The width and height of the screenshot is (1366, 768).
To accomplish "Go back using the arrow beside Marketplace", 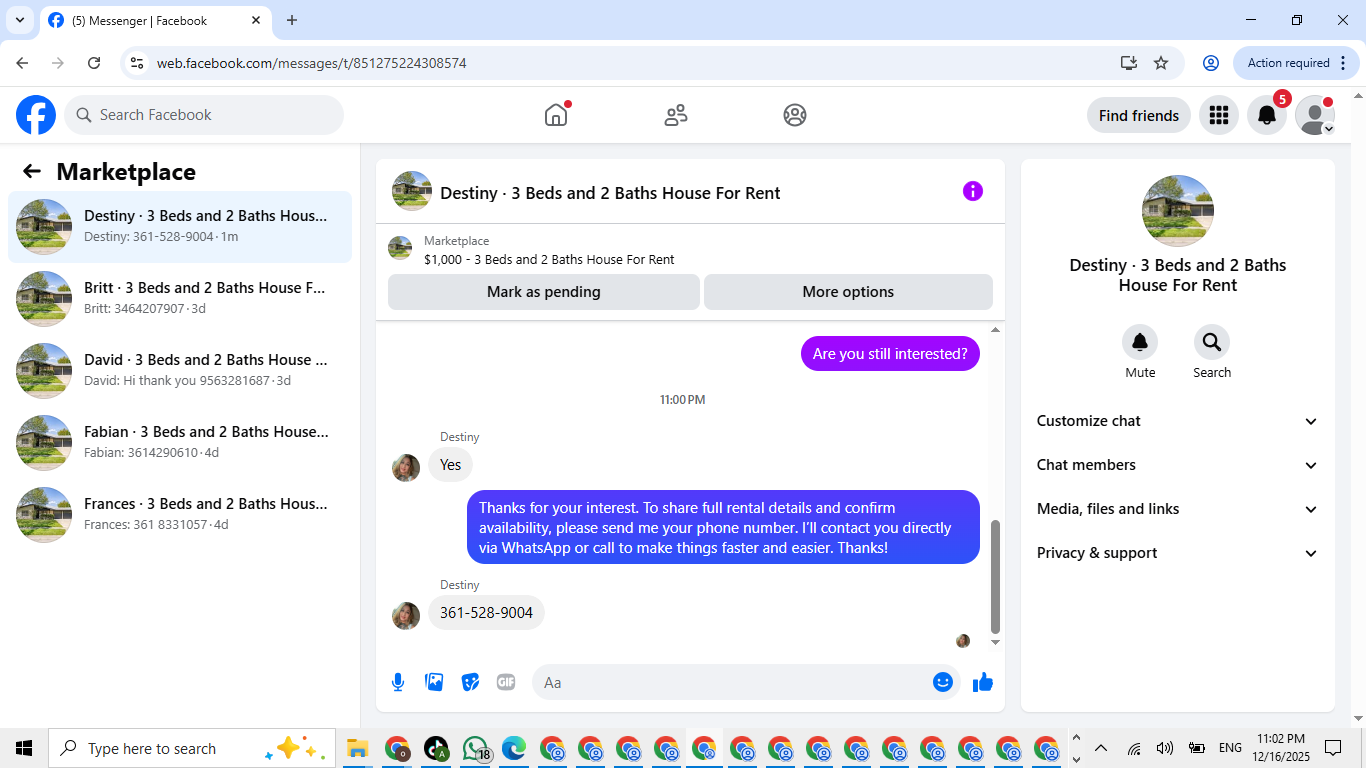I will click(32, 171).
